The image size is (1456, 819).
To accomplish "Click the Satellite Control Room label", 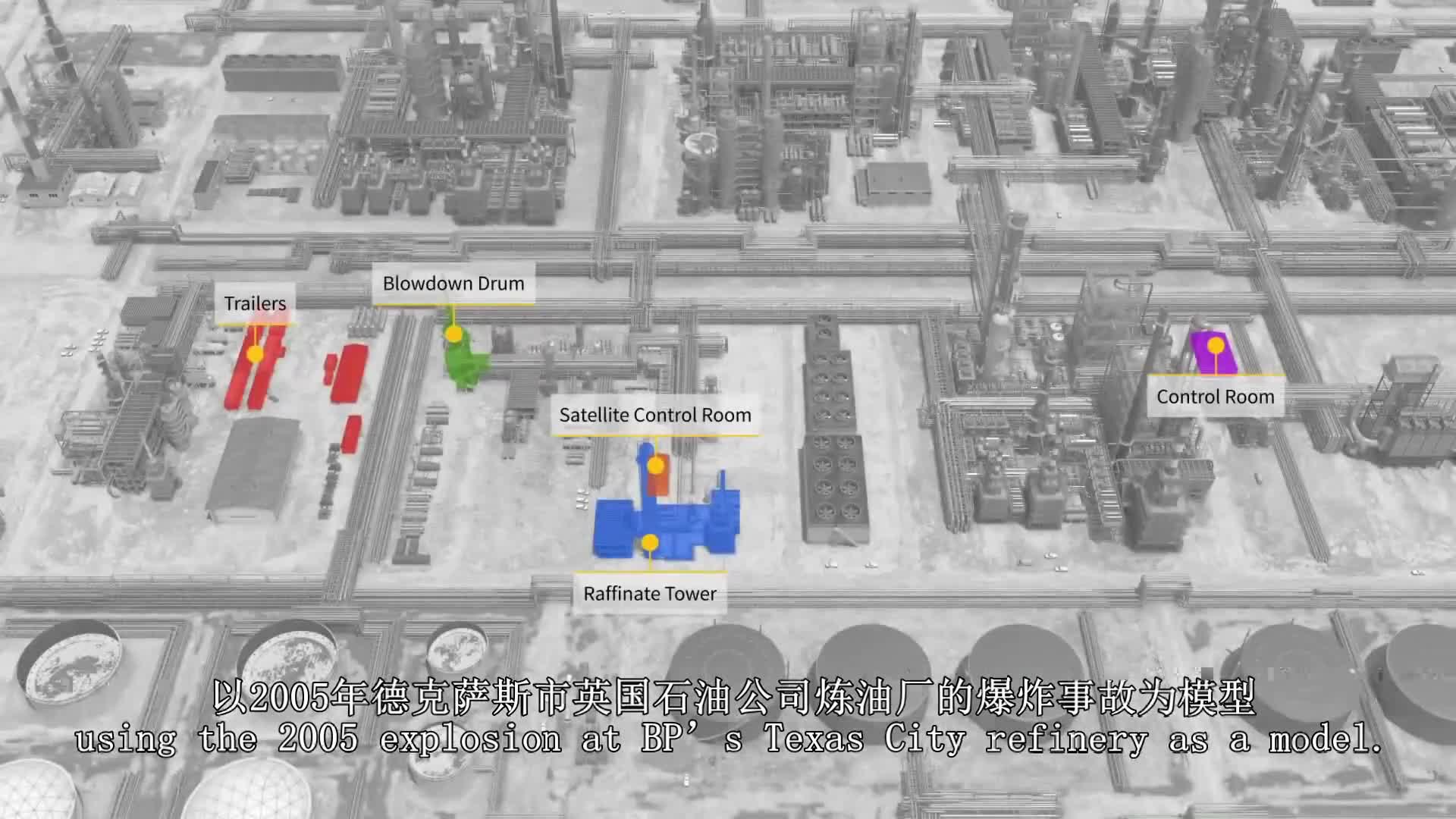I will (x=654, y=415).
